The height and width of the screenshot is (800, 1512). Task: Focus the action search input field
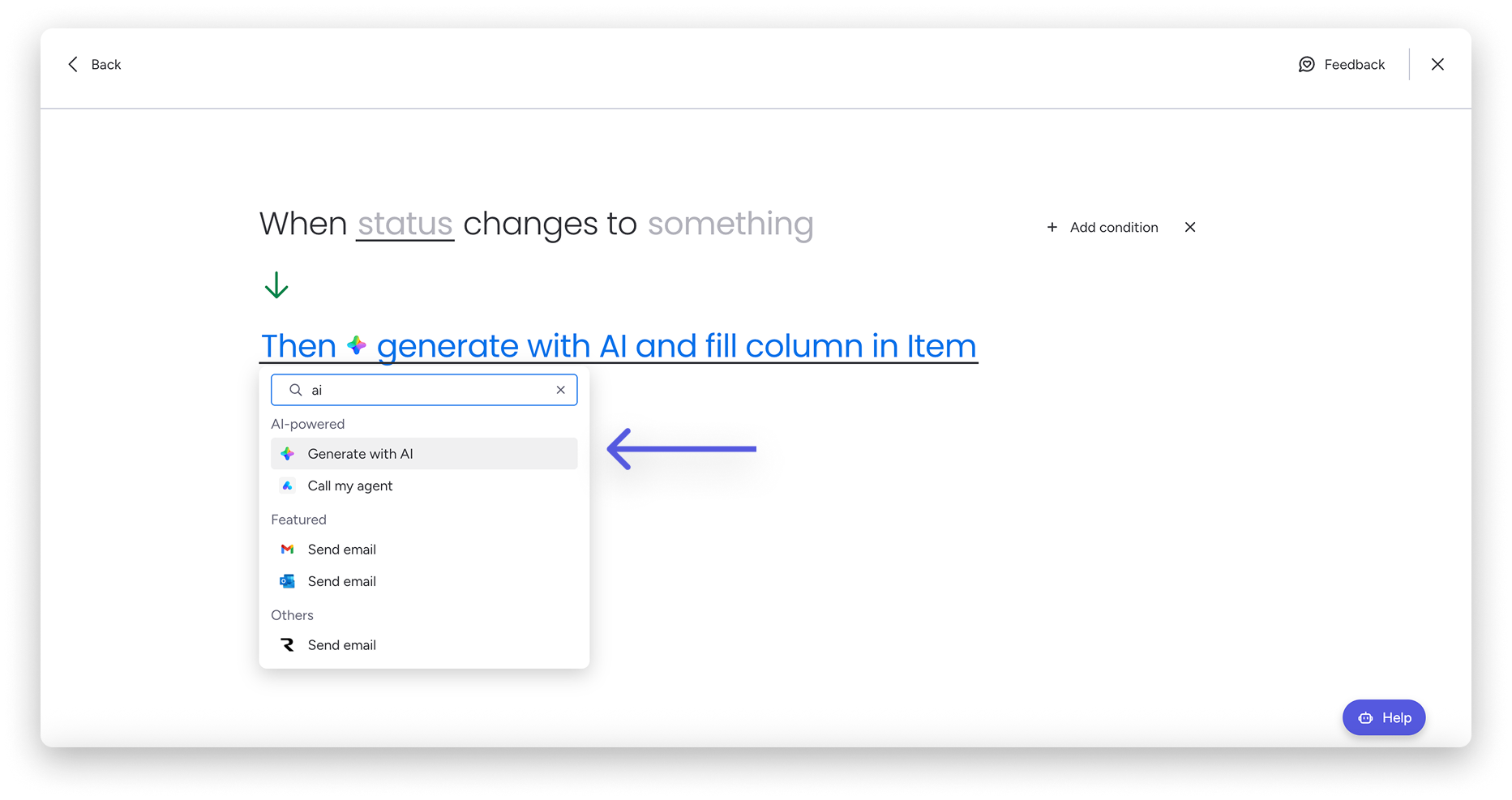(x=430, y=390)
